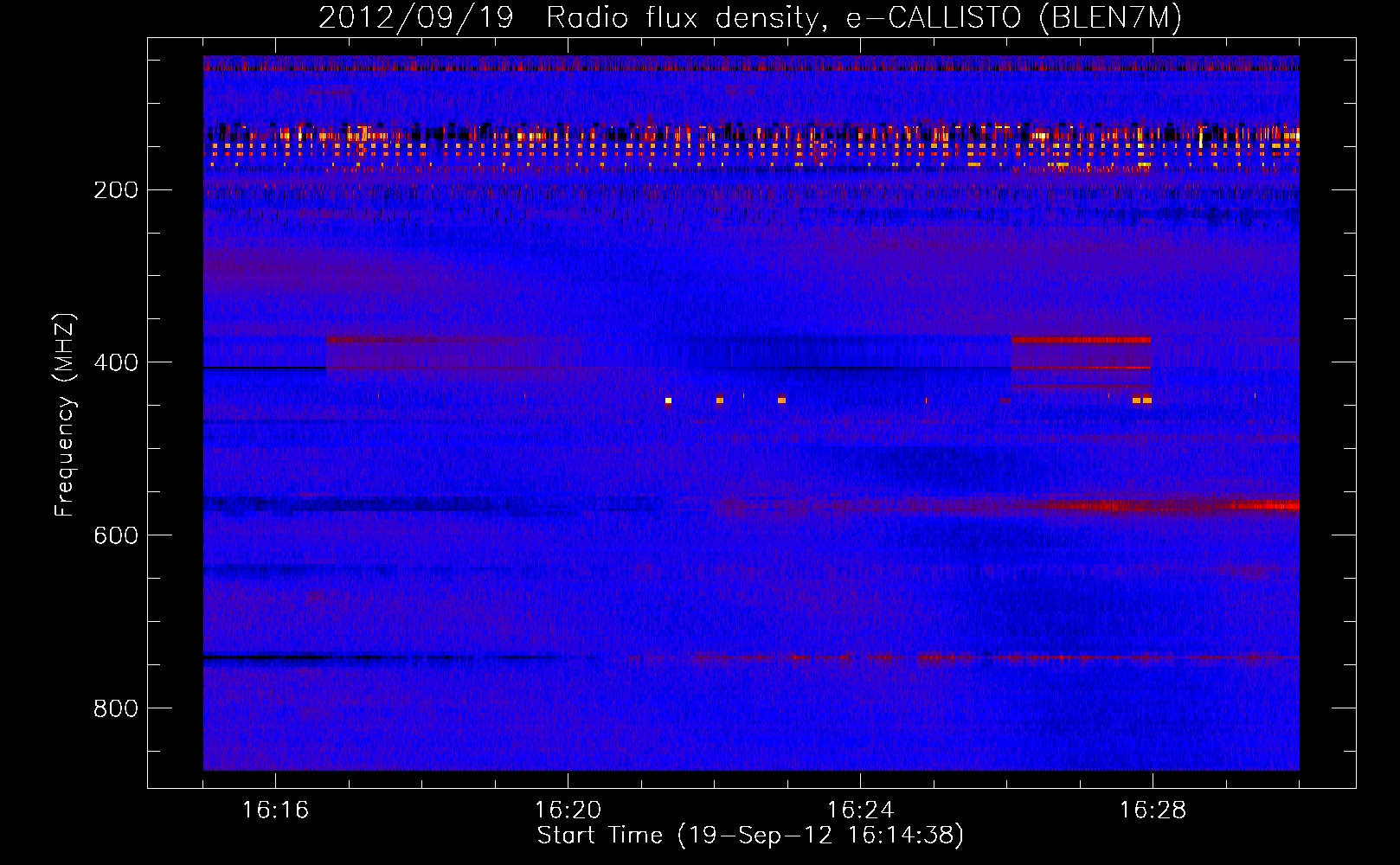Click the 600 frequency tick label
Viewport: 1400px width, 865px height.
pos(116,535)
